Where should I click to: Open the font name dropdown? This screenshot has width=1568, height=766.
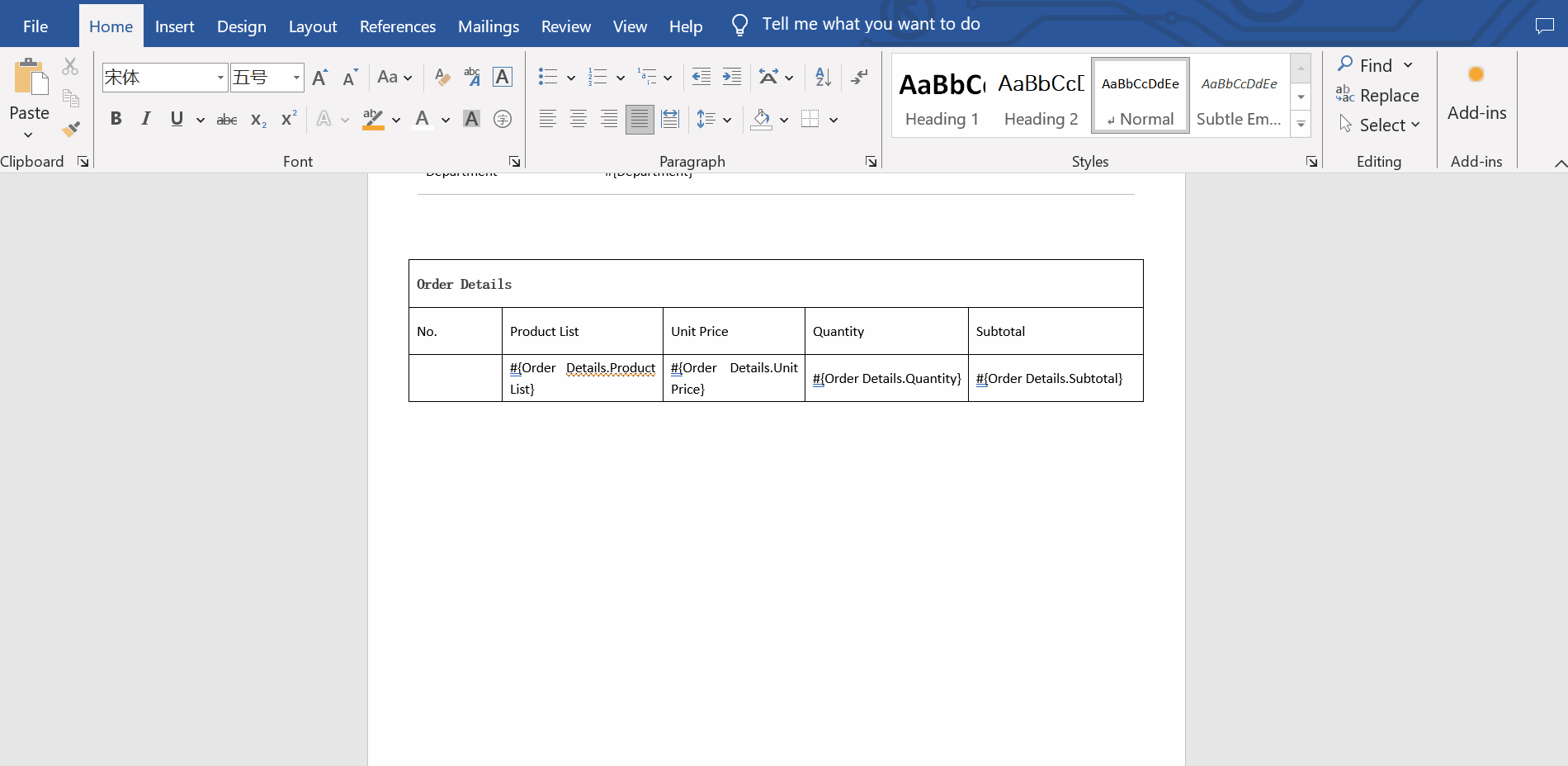(220, 78)
